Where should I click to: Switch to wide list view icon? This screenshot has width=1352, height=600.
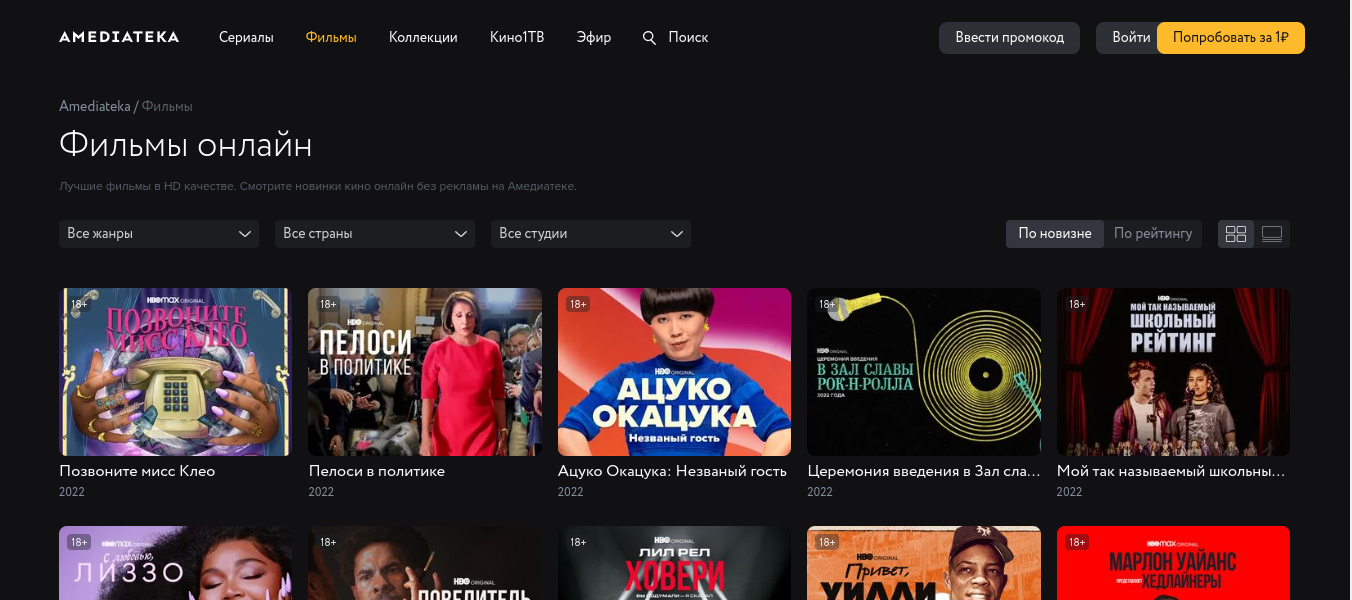pos(1272,234)
